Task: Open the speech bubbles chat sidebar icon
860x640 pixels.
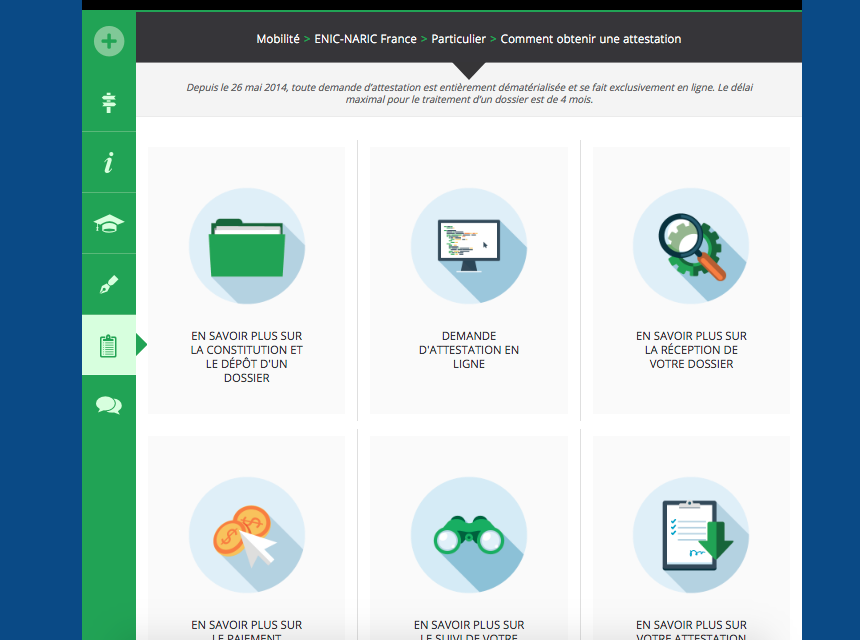Action: click(109, 405)
